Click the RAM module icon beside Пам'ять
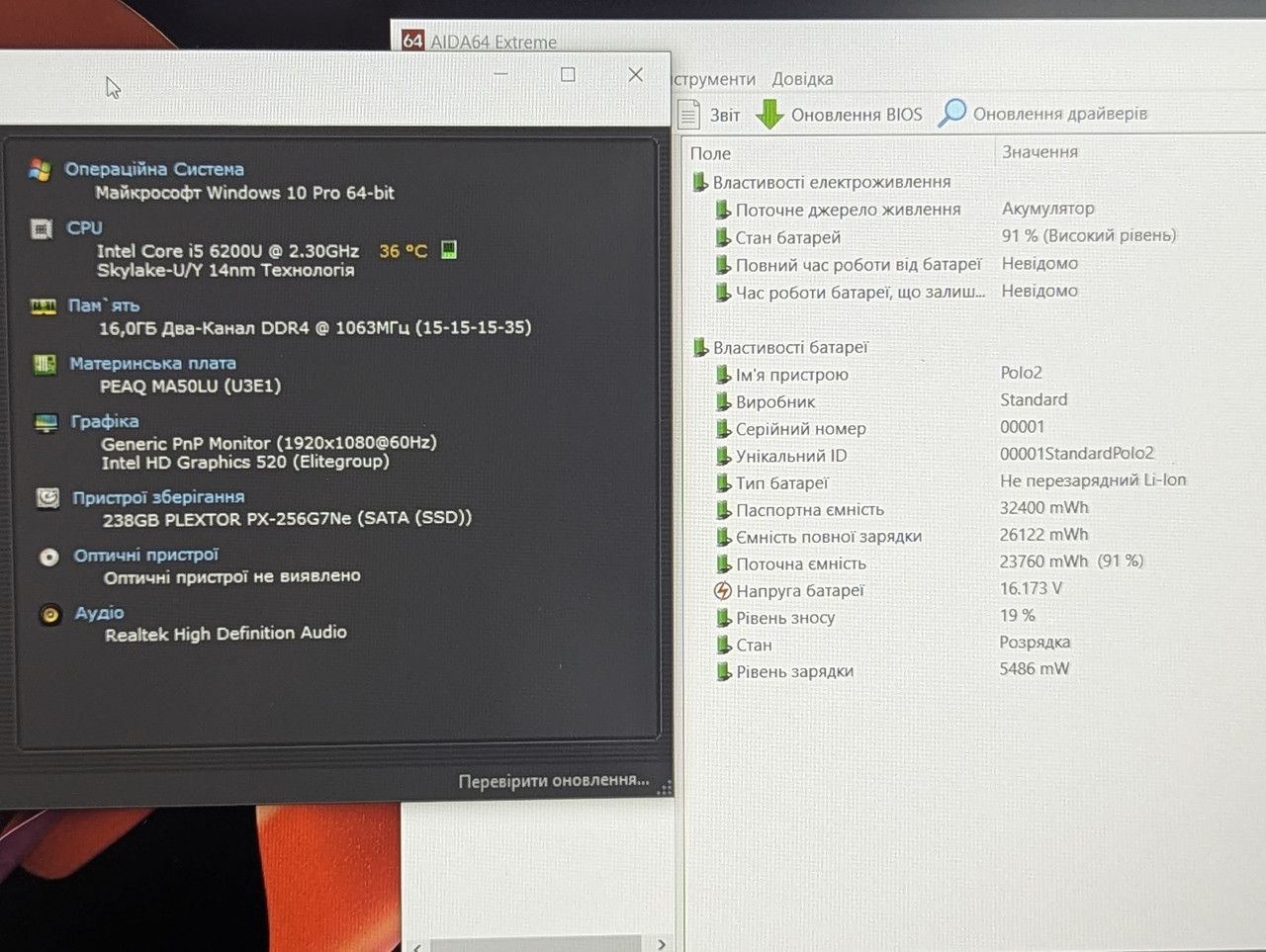This screenshot has width=1266, height=952. (44, 306)
